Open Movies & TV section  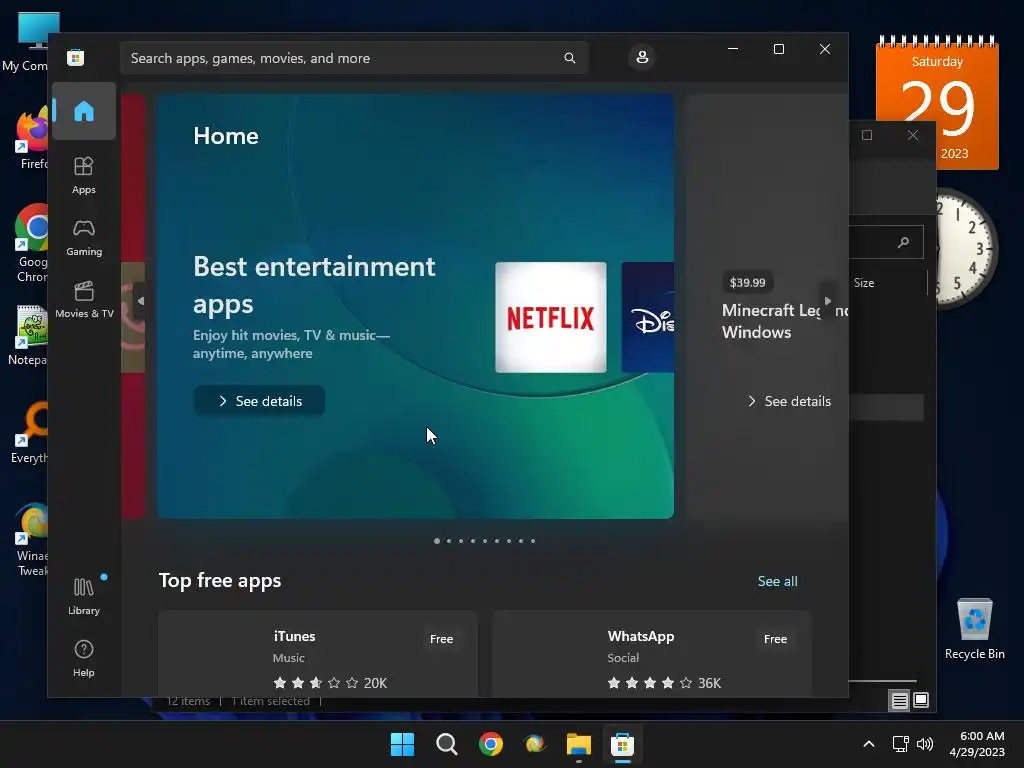pos(84,299)
